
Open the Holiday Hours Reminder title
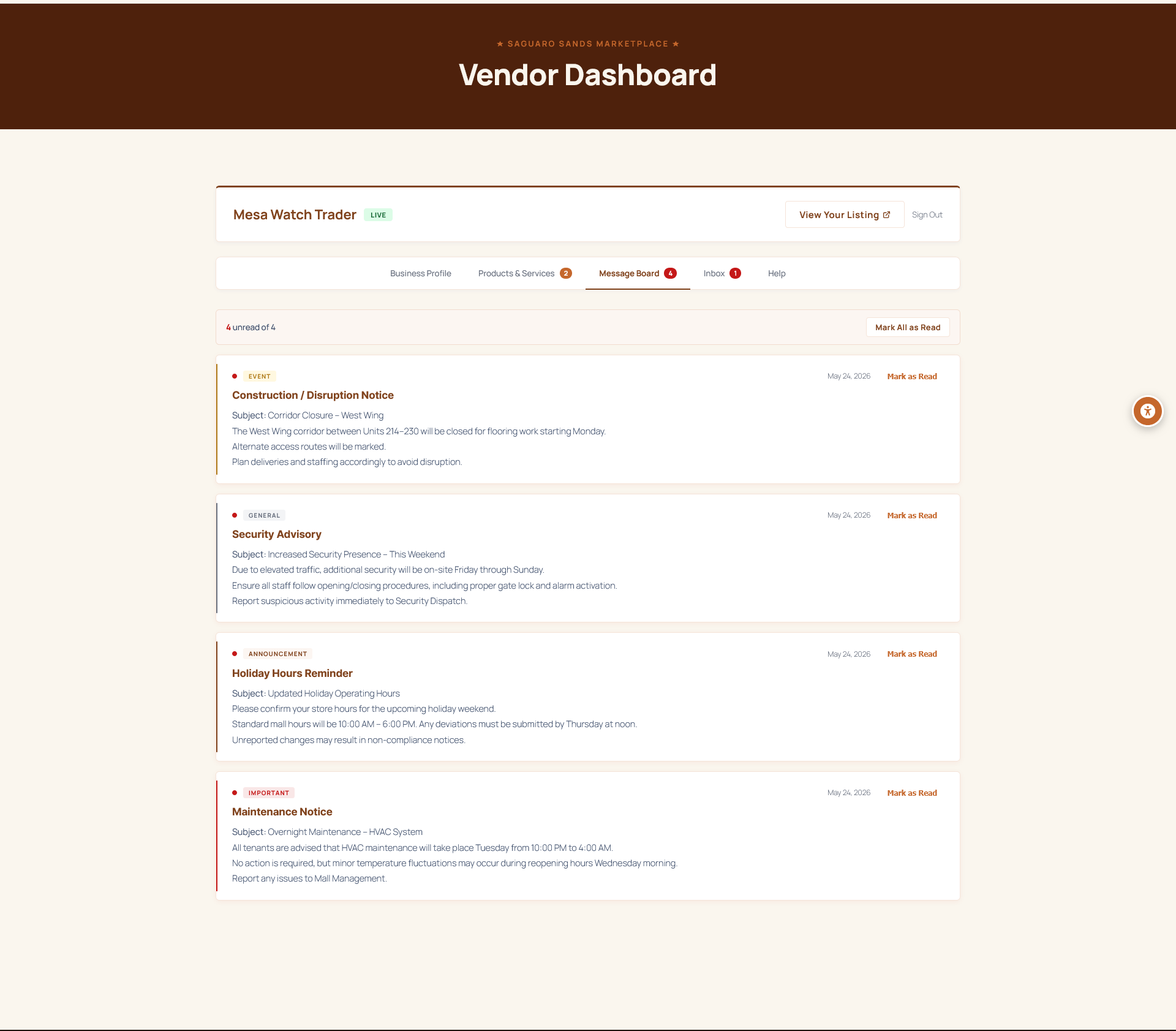coord(292,673)
